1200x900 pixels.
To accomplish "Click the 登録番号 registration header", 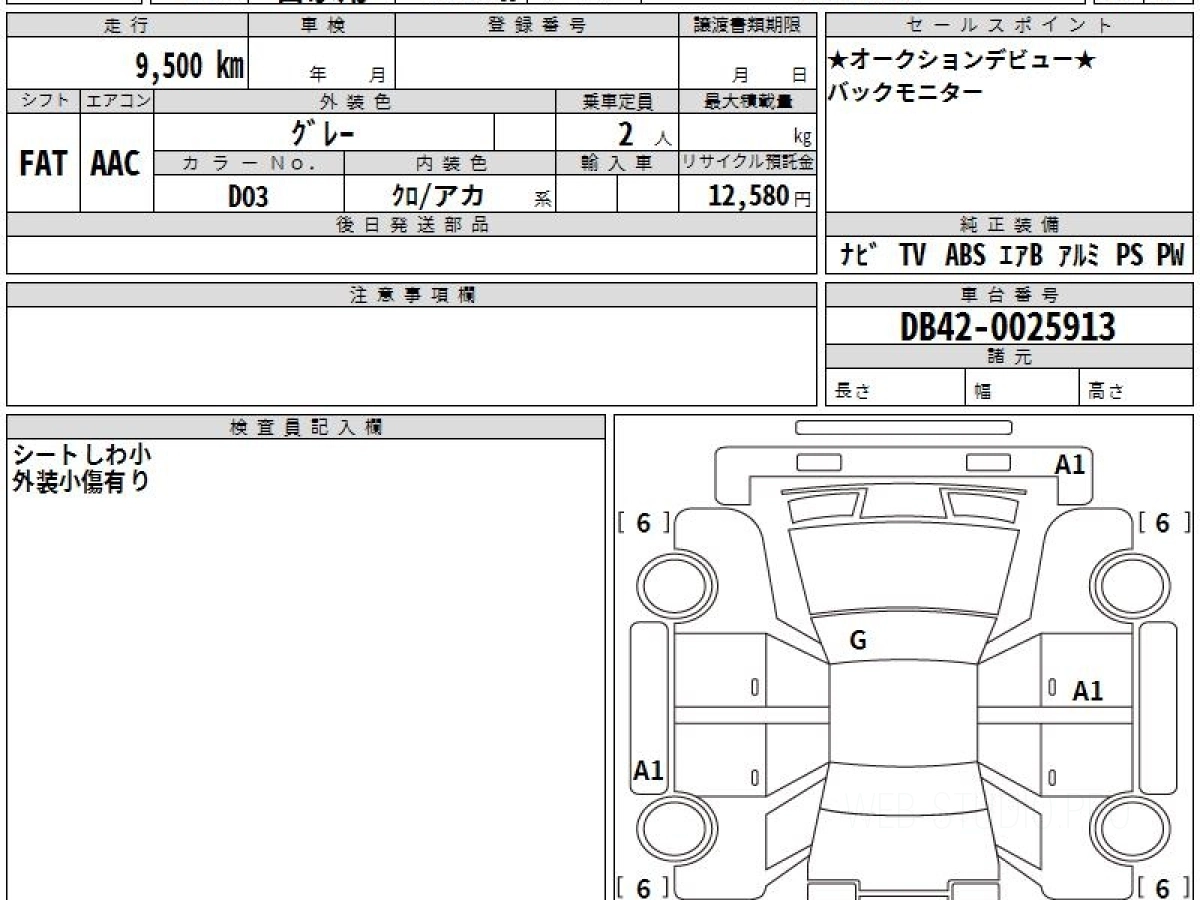I will point(537,26).
